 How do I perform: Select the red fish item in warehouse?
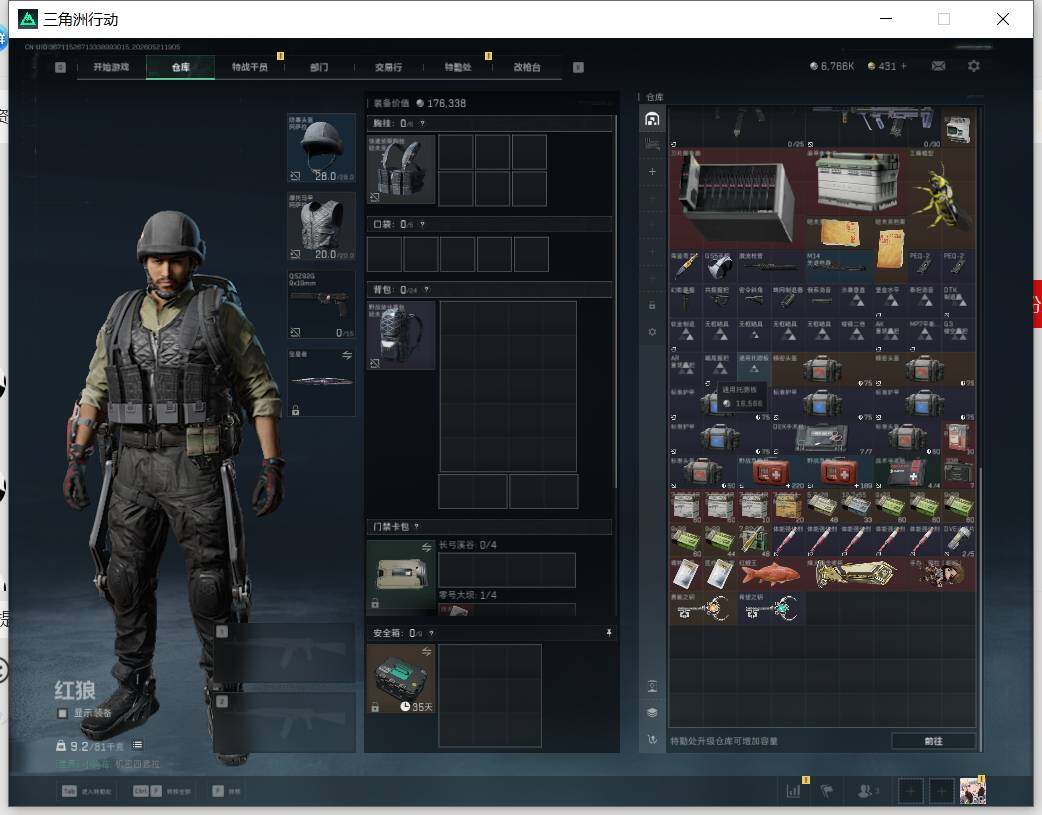(771, 574)
